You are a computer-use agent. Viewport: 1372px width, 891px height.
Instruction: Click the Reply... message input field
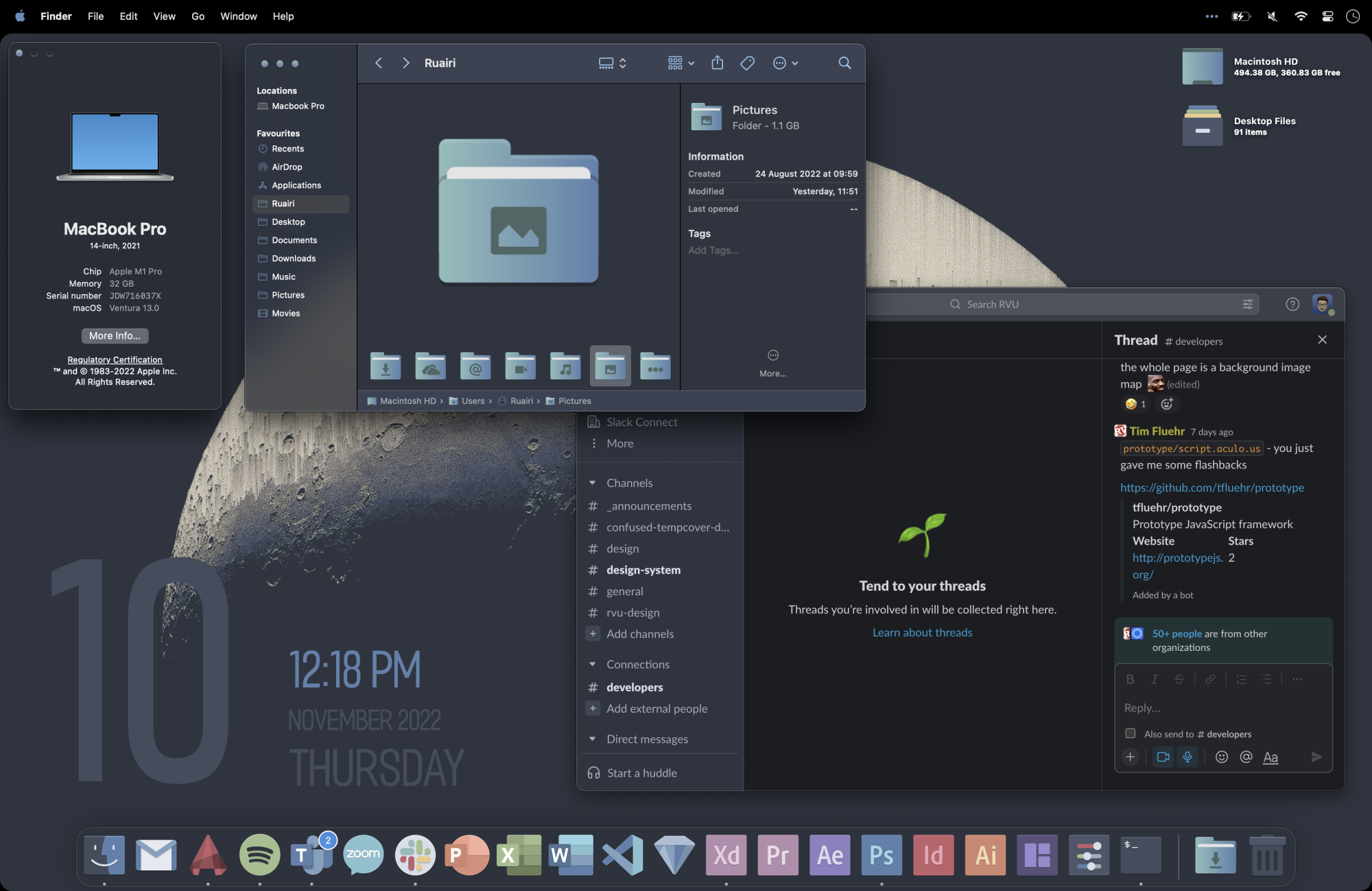1222,707
